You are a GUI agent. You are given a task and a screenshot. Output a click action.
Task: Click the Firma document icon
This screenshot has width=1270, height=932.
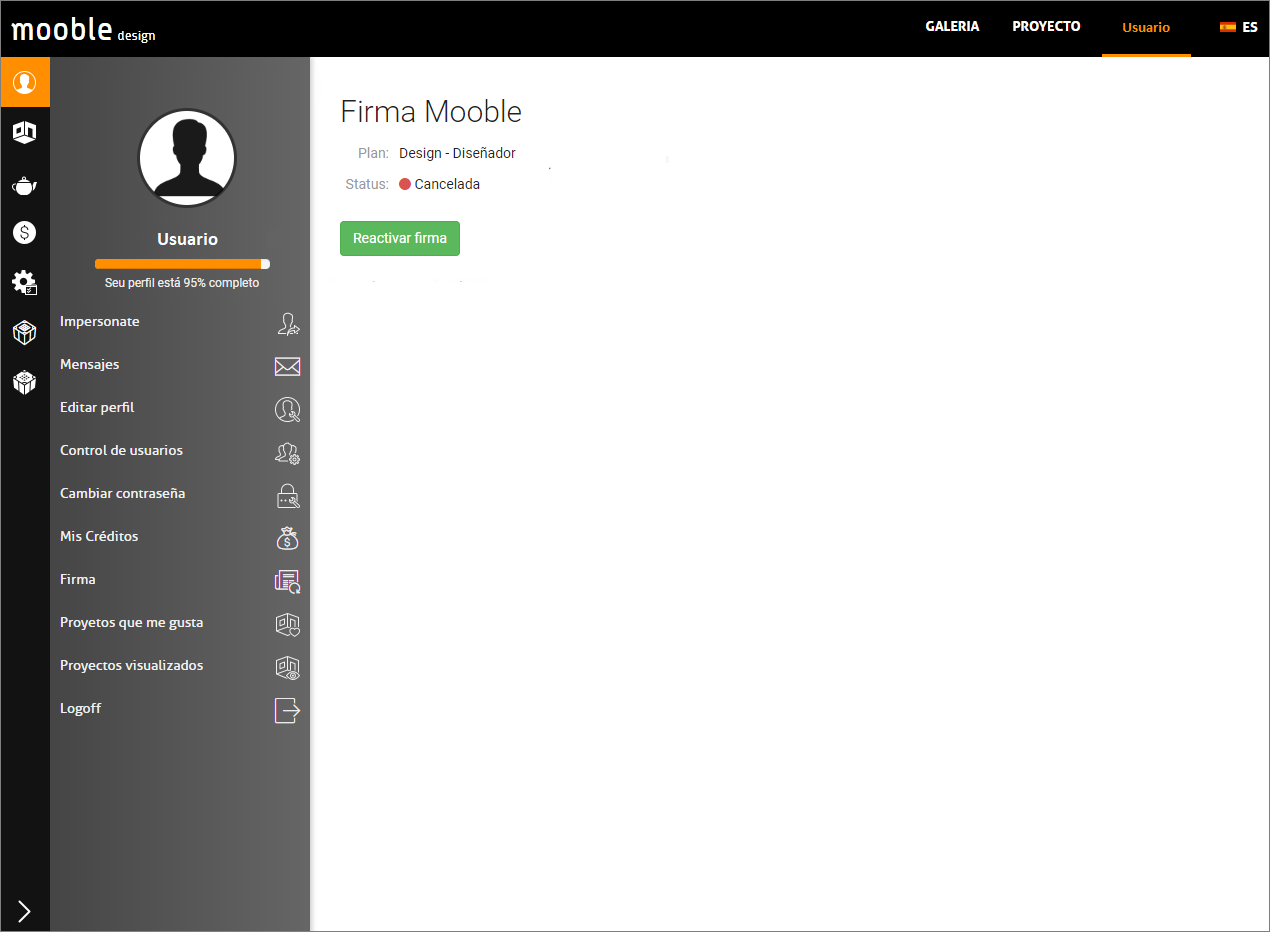coord(288,581)
